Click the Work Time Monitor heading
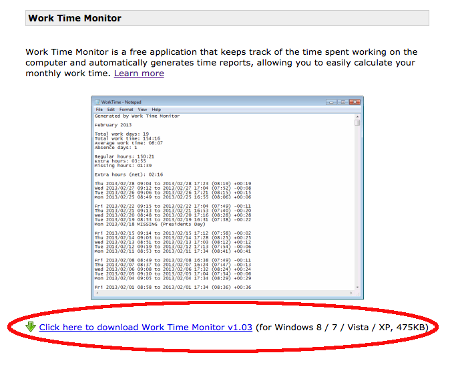The height and width of the screenshot is (369, 450). coord(75,18)
